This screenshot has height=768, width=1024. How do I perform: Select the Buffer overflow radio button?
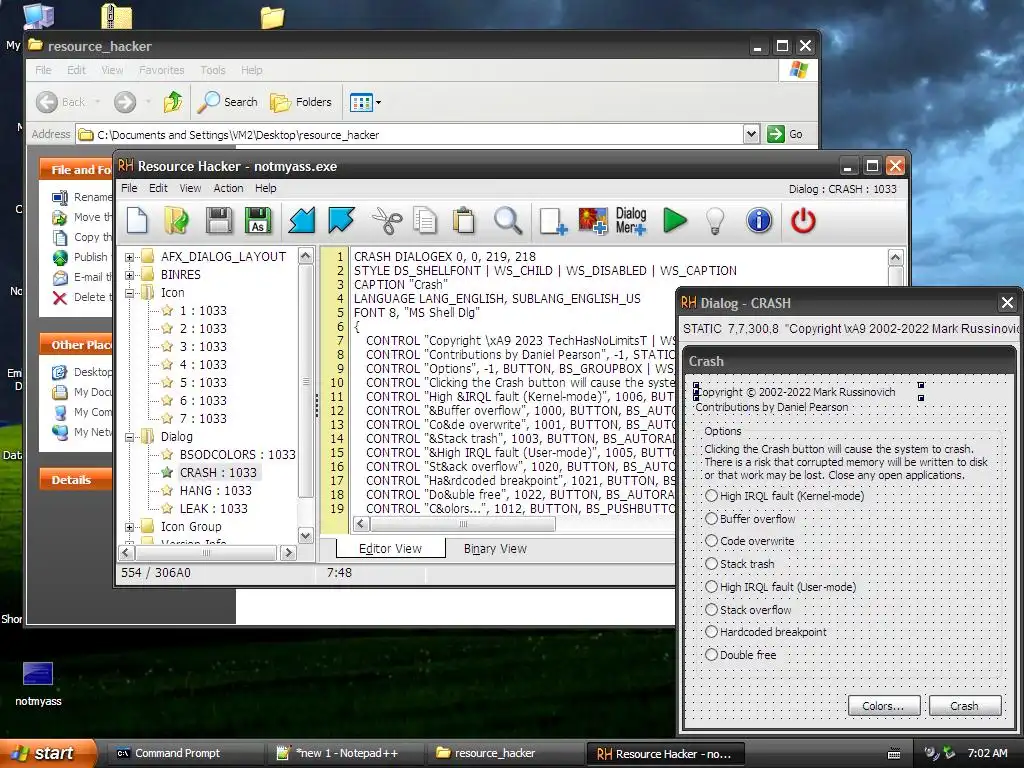[x=711, y=519]
